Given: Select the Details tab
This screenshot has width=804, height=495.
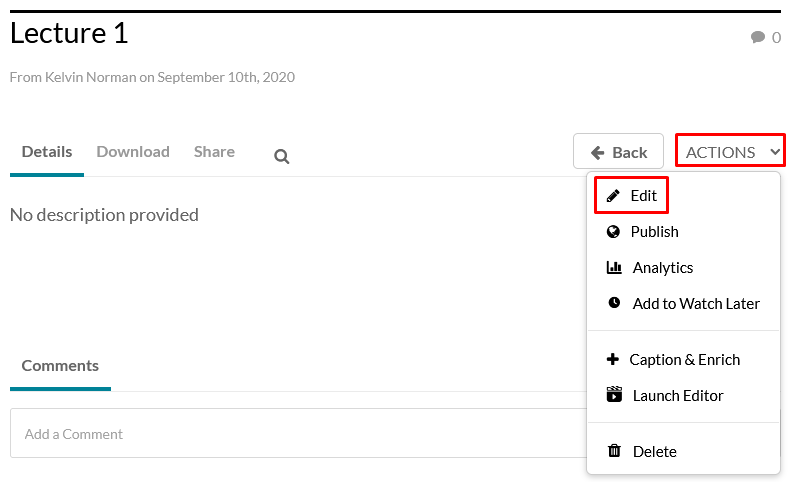Looking at the screenshot, I should tap(47, 152).
